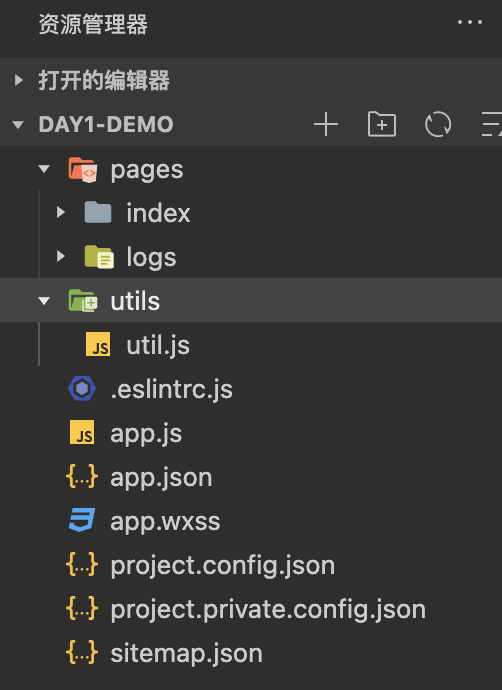Collapse the pages folder arrow
This screenshot has height=690, width=502.
(44, 169)
